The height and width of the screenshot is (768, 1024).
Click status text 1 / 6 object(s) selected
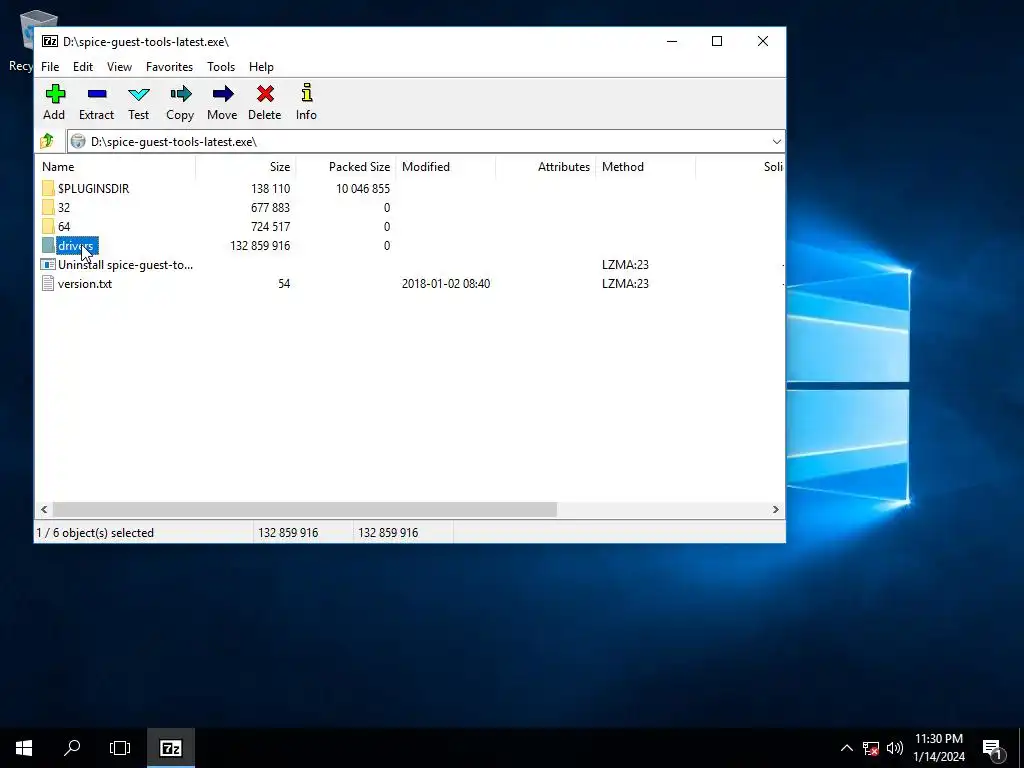[x=95, y=533]
